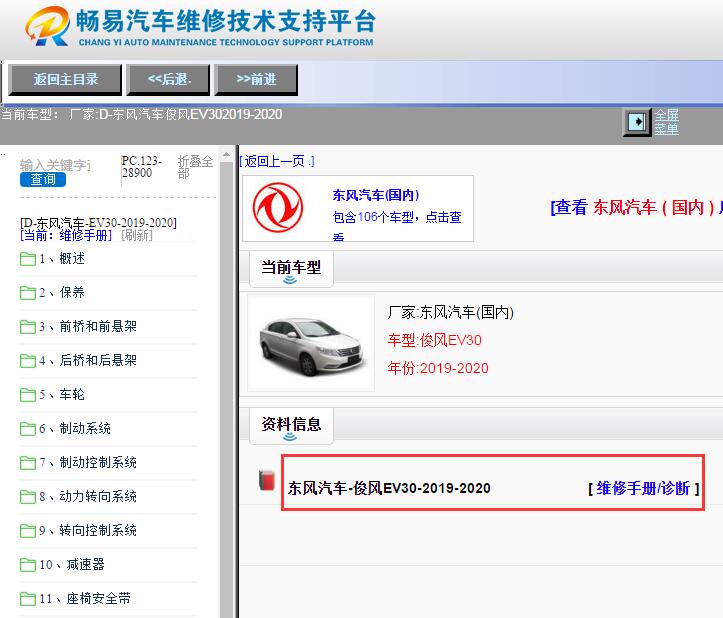This screenshot has height=618, width=723.
Task: Open the 维修手册/诊断 link
Action: click(644, 488)
